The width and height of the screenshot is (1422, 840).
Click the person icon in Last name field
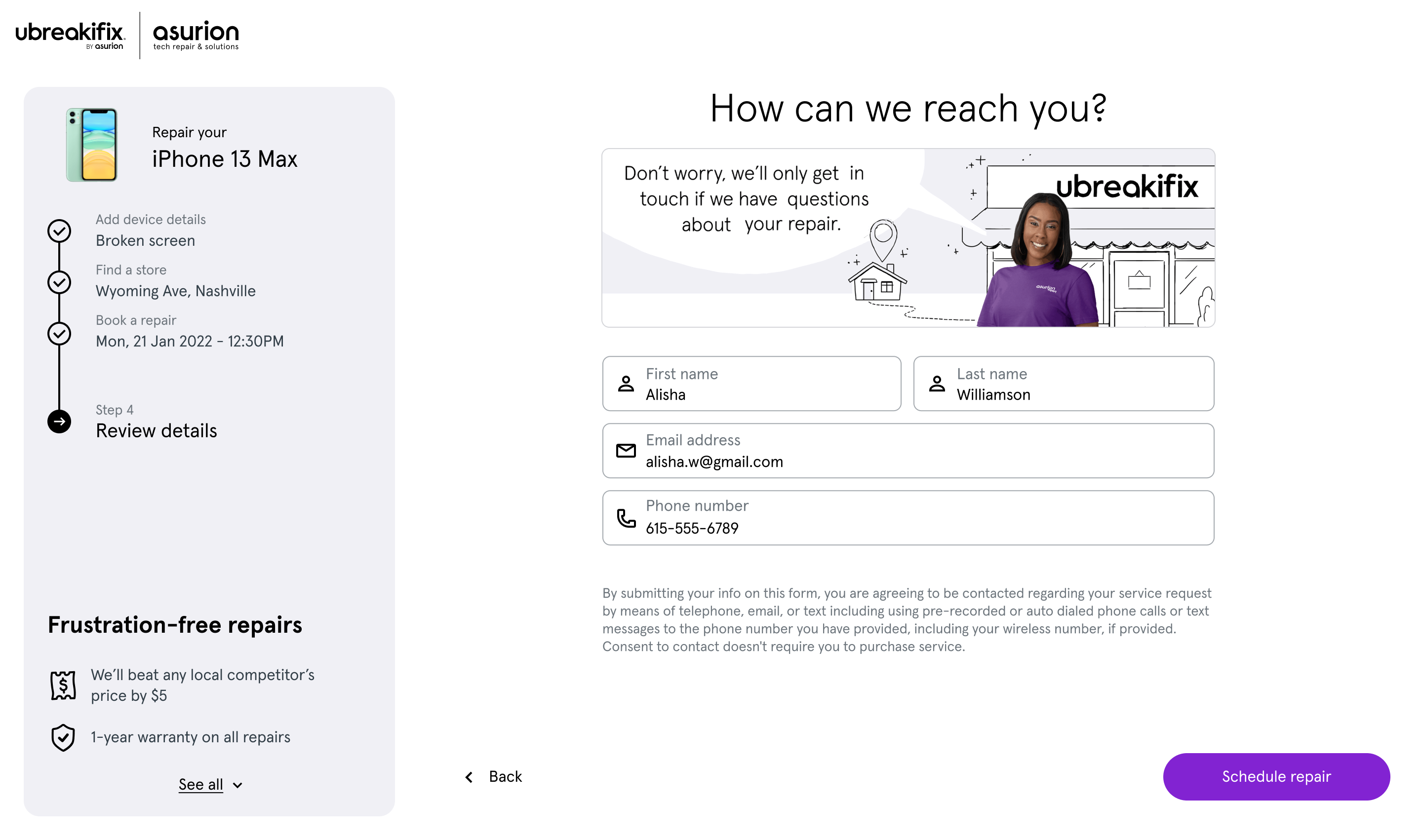[937, 384]
